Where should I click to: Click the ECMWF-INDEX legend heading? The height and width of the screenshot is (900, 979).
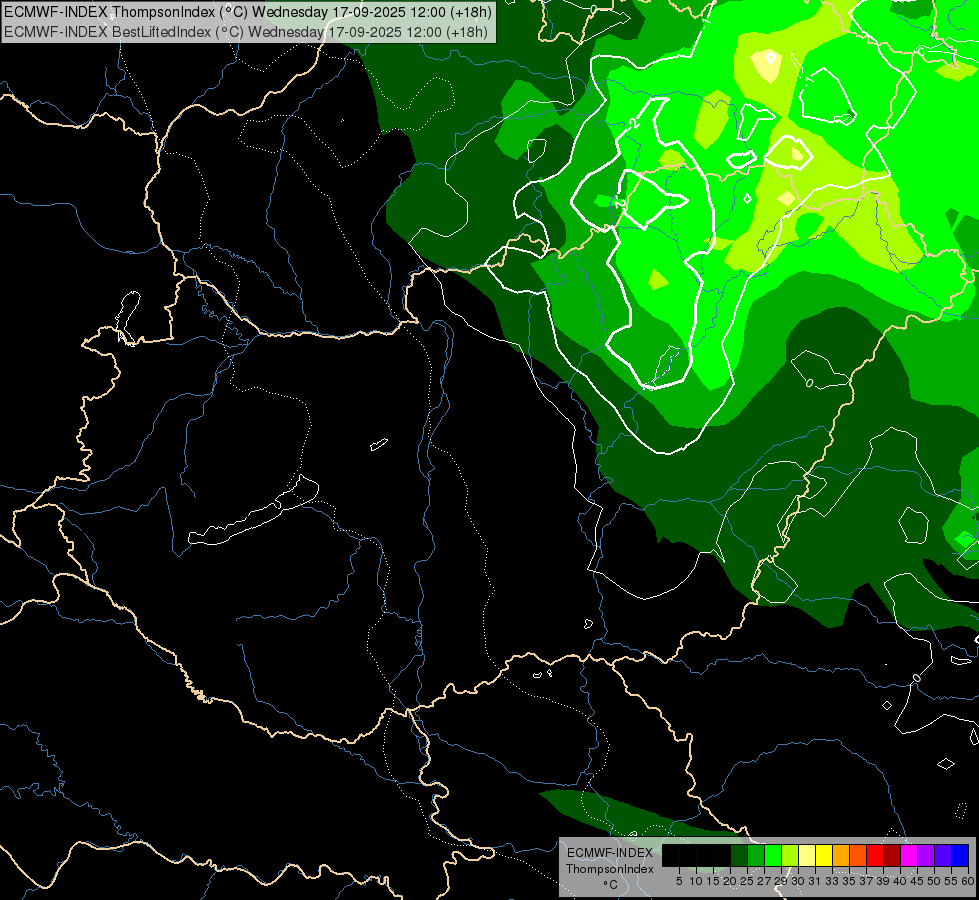click(x=610, y=853)
